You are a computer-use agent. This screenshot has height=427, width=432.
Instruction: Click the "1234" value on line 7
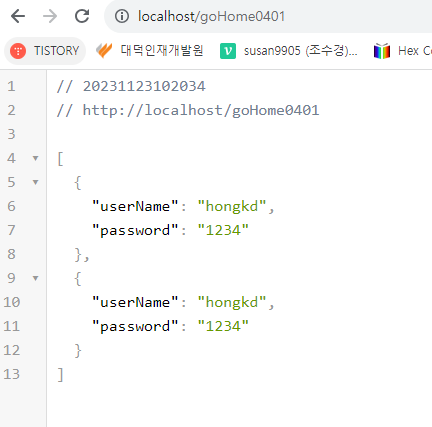pyautogui.click(x=223, y=230)
